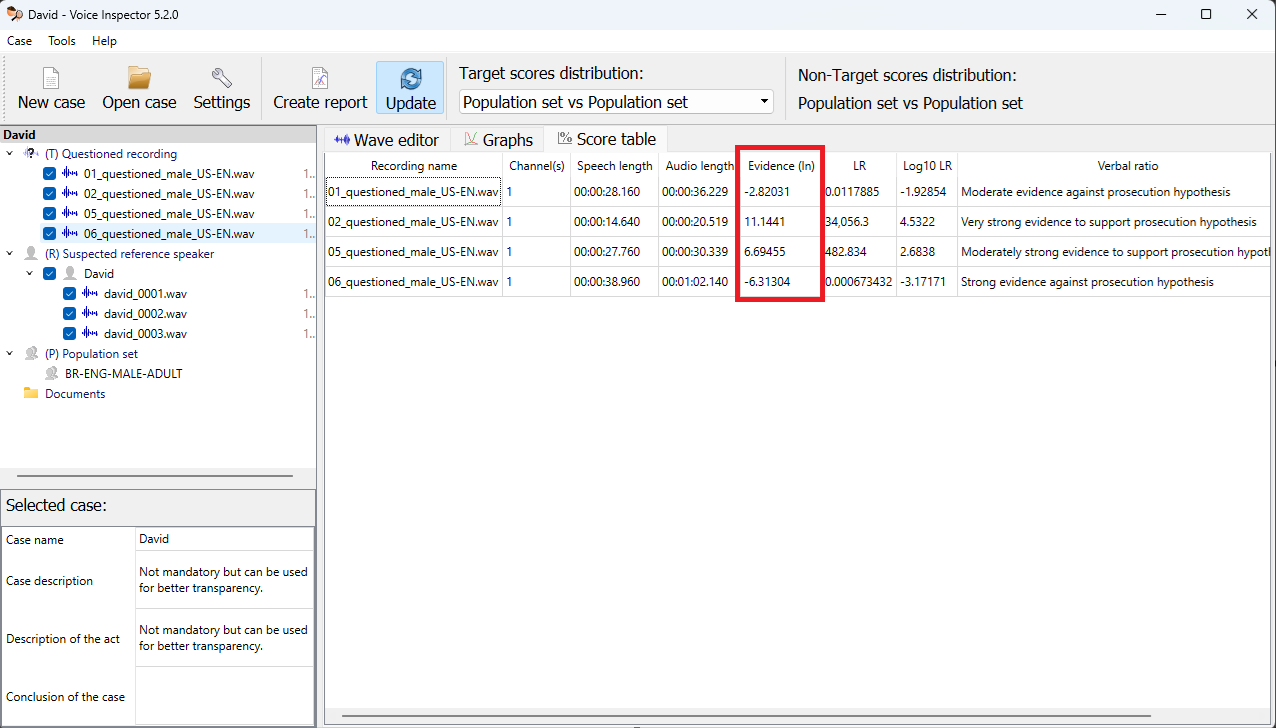
Task: Open the Case menu
Action: tap(19, 41)
